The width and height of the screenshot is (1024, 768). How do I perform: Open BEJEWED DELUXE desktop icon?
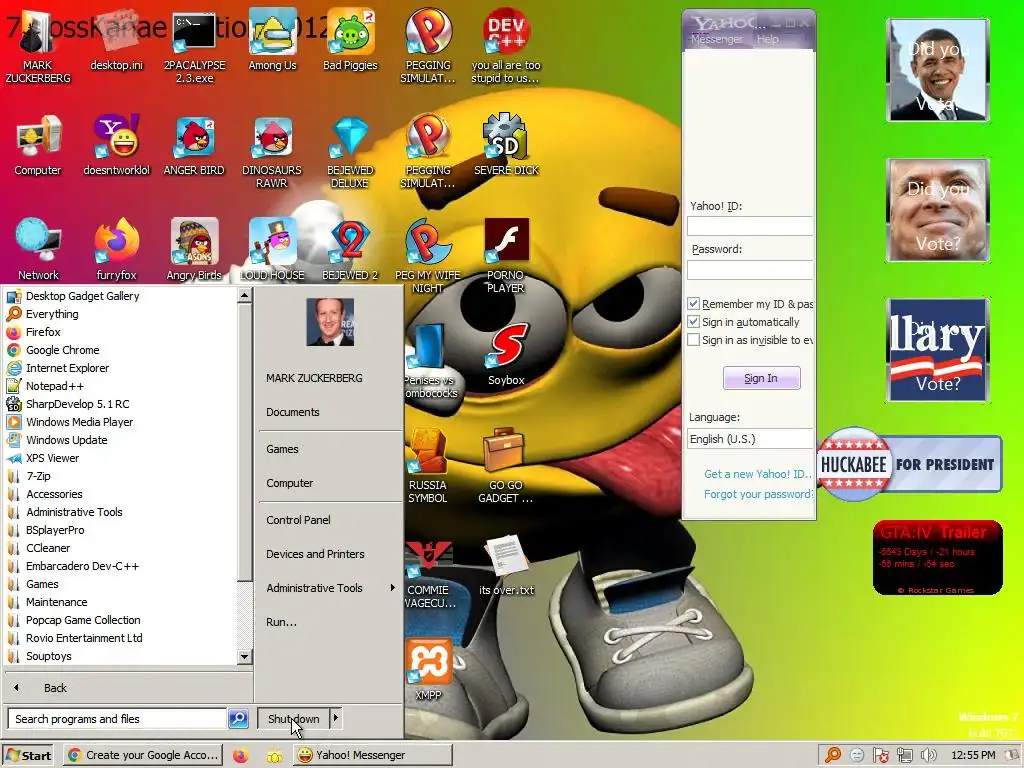350,152
